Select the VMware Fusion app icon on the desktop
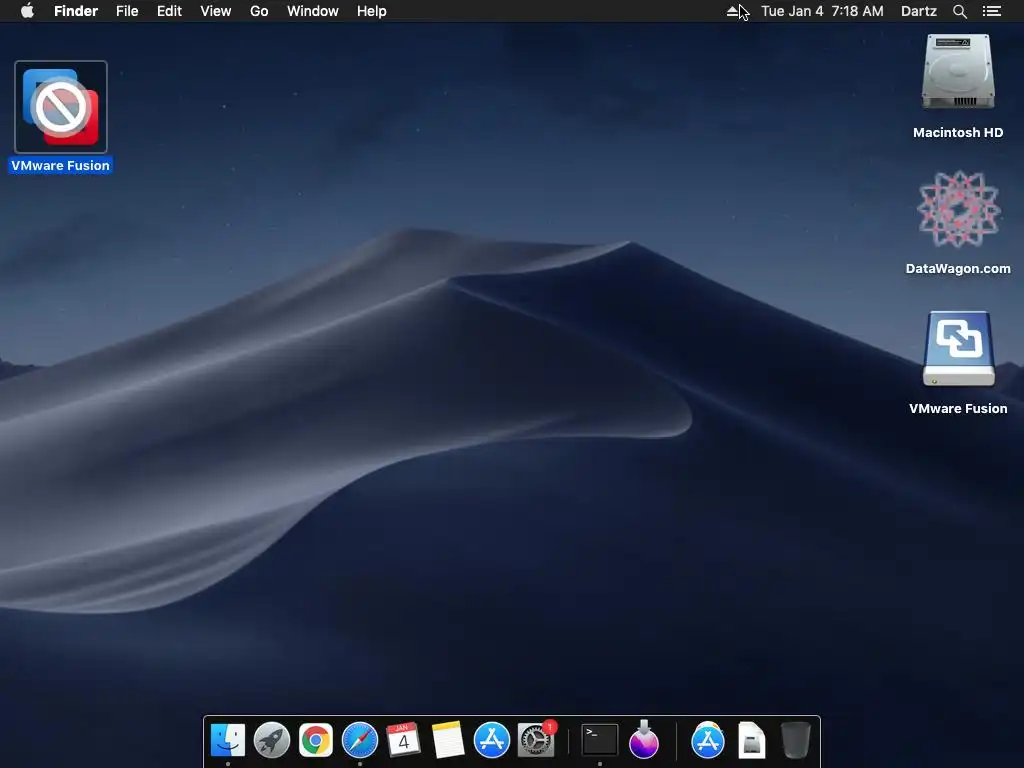The height and width of the screenshot is (768, 1024). (x=61, y=107)
